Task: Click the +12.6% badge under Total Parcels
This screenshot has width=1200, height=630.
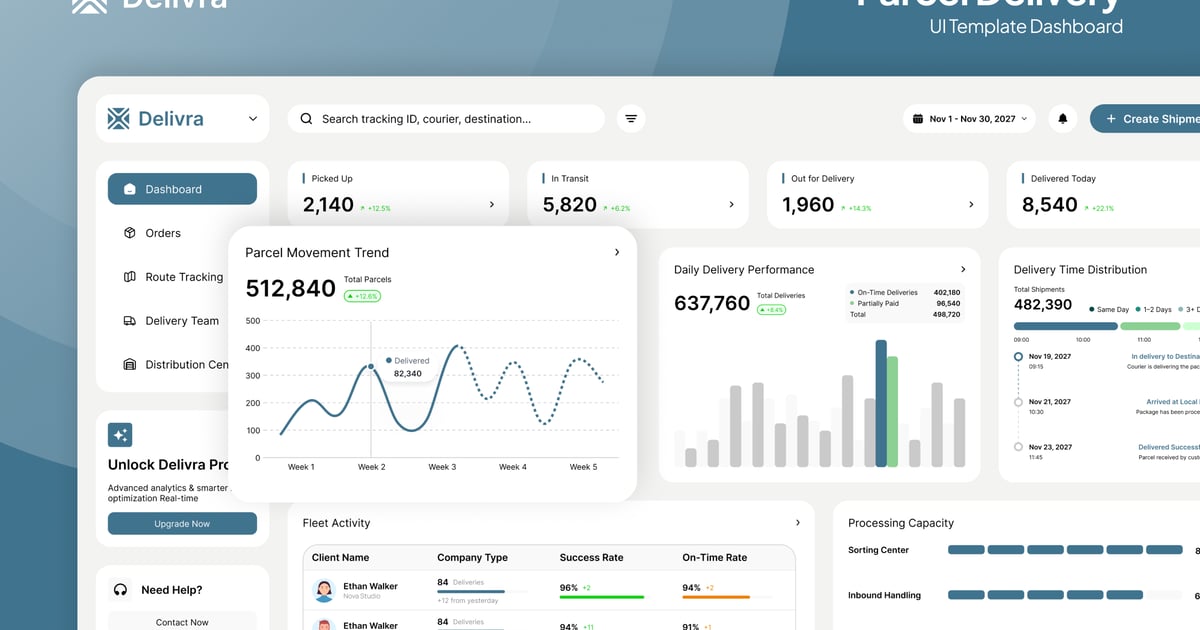Action: point(362,296)
